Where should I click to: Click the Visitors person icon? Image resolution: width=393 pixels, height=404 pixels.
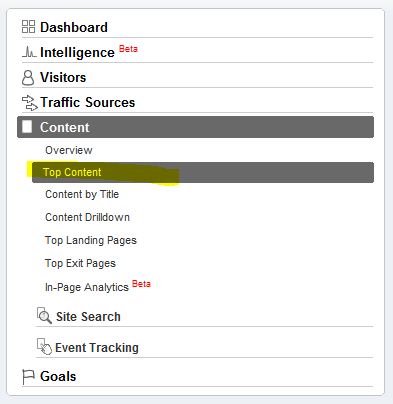pos(28,78)
